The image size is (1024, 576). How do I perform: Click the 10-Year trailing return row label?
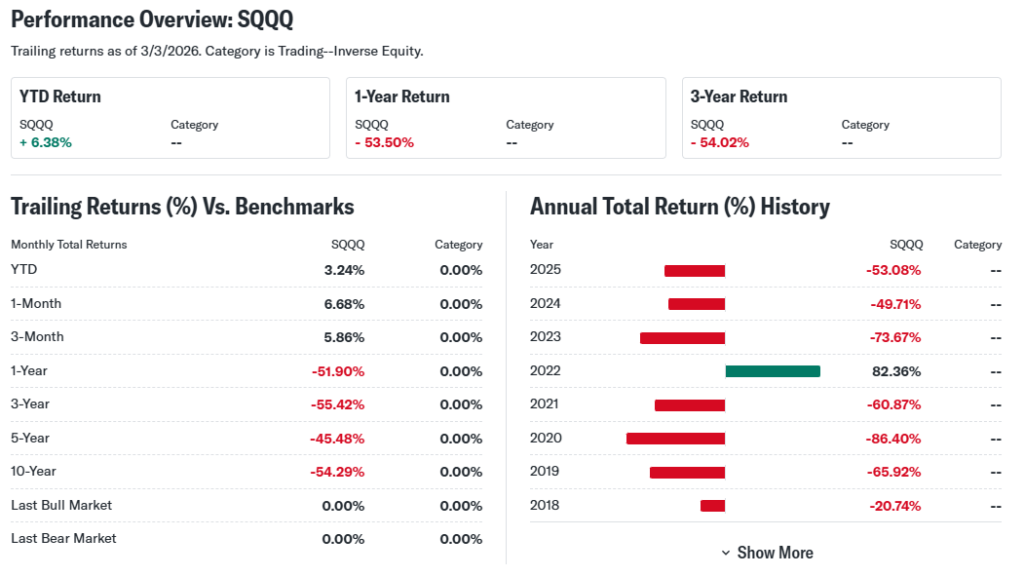tap(33, 471)
